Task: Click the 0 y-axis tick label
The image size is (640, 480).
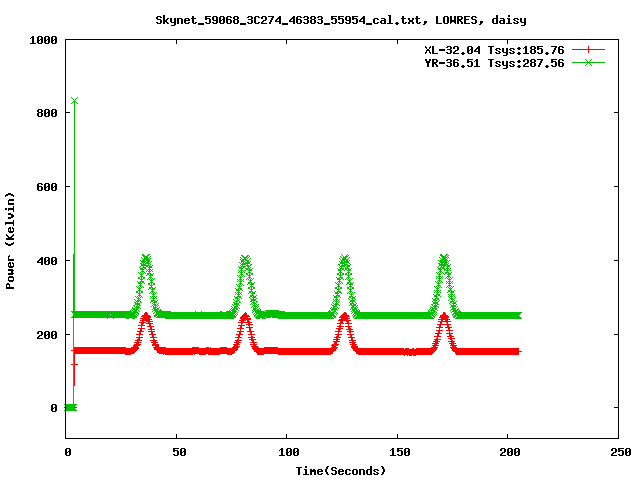Action: point(54,408)
